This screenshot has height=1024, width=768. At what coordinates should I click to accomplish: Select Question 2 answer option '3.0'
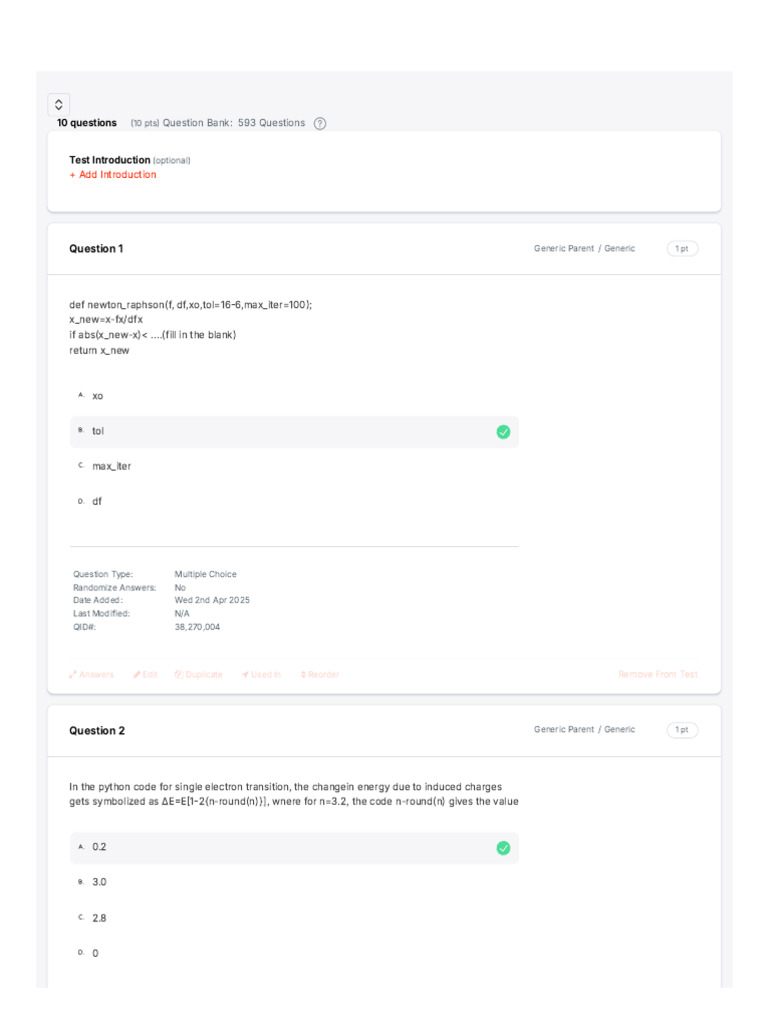[99, 882]
